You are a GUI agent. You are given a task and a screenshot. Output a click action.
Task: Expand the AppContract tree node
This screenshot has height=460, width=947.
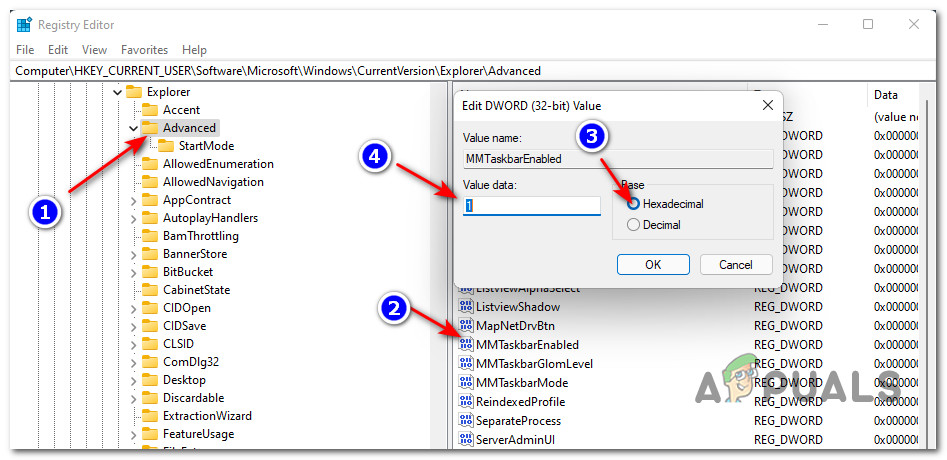[133, 200]
